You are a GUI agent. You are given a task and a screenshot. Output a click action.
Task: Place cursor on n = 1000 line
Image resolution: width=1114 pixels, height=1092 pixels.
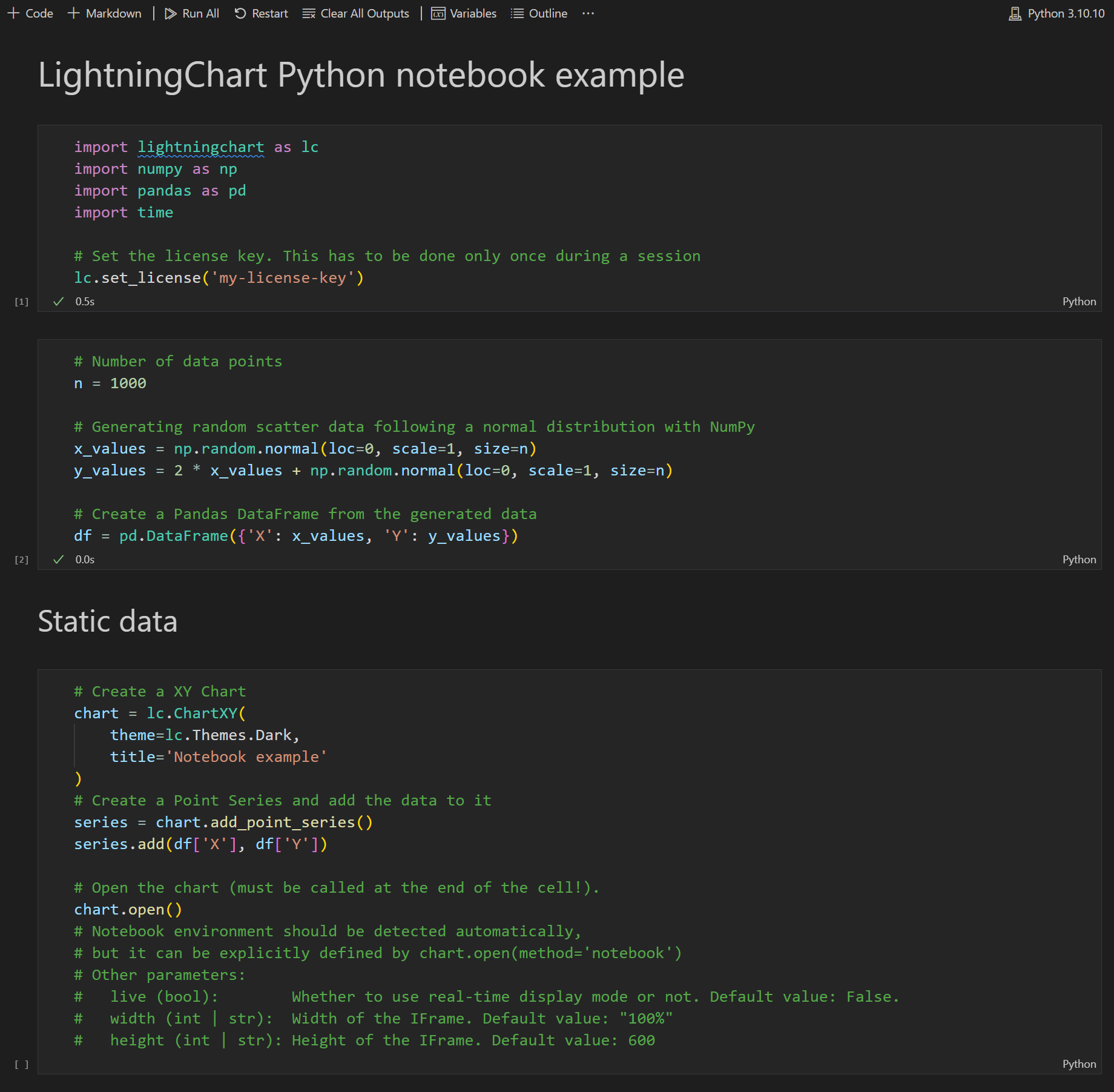(110, 383)
